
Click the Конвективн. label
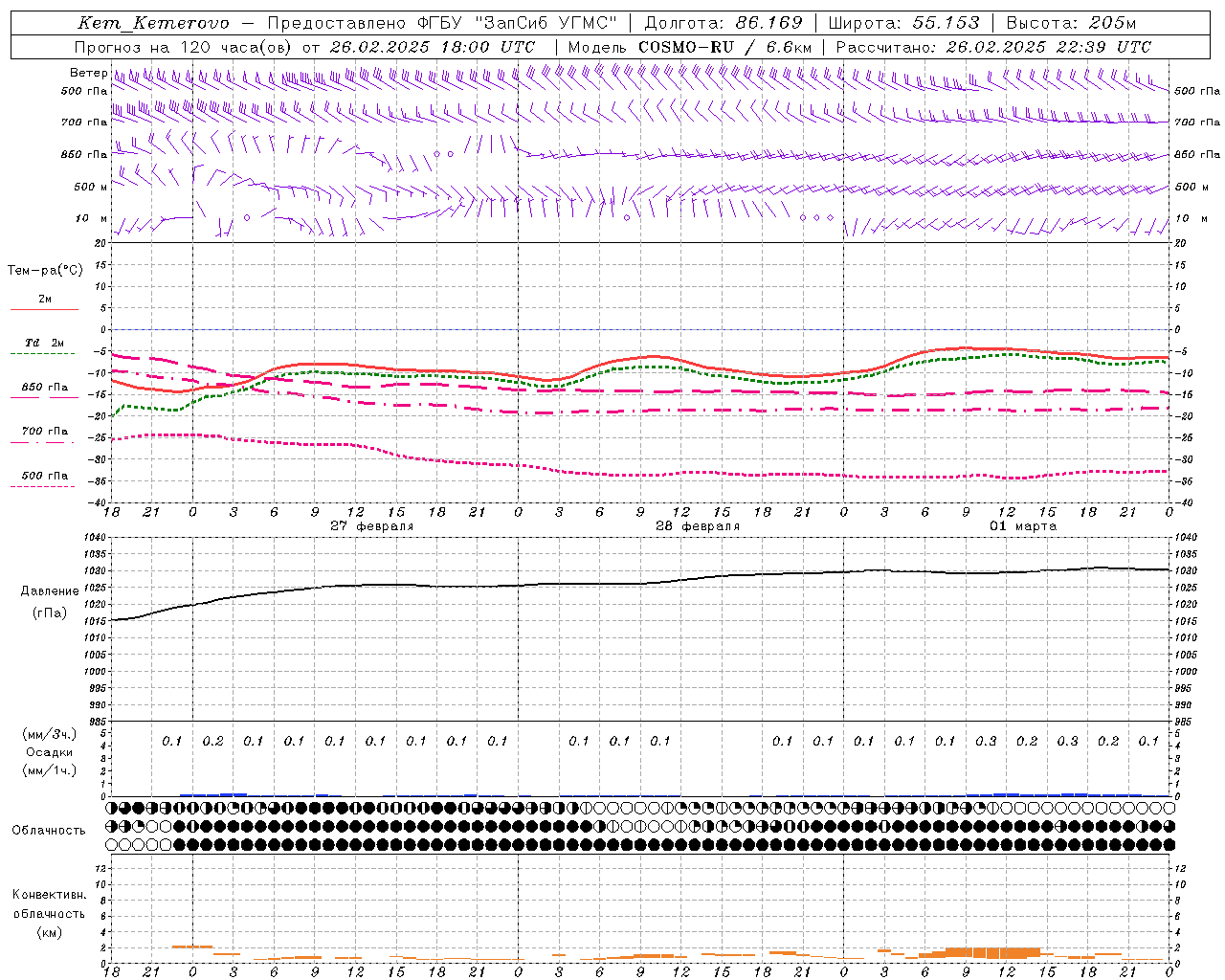tap(50, 895)
